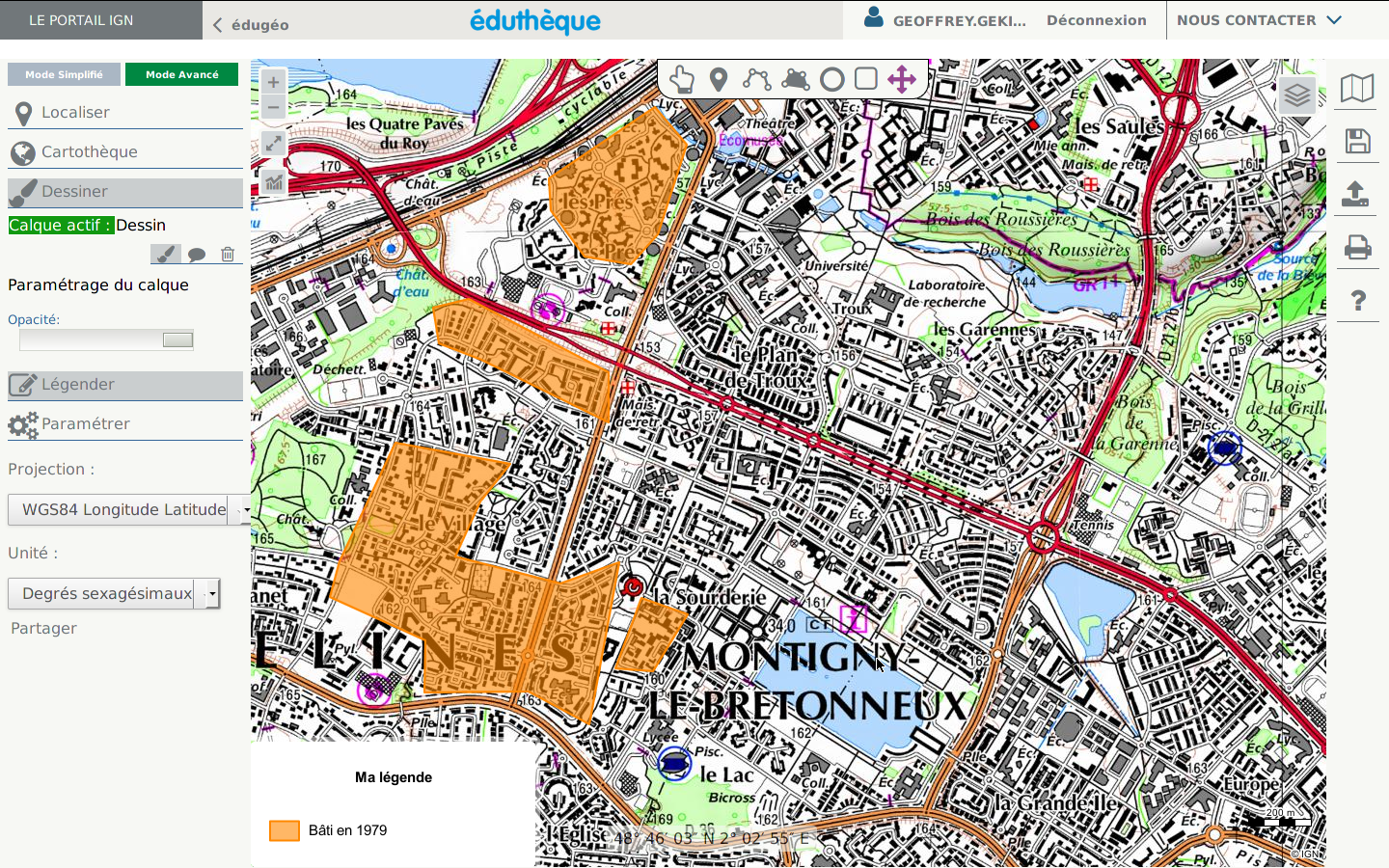Open the Unité dropdown

[114, 593]
